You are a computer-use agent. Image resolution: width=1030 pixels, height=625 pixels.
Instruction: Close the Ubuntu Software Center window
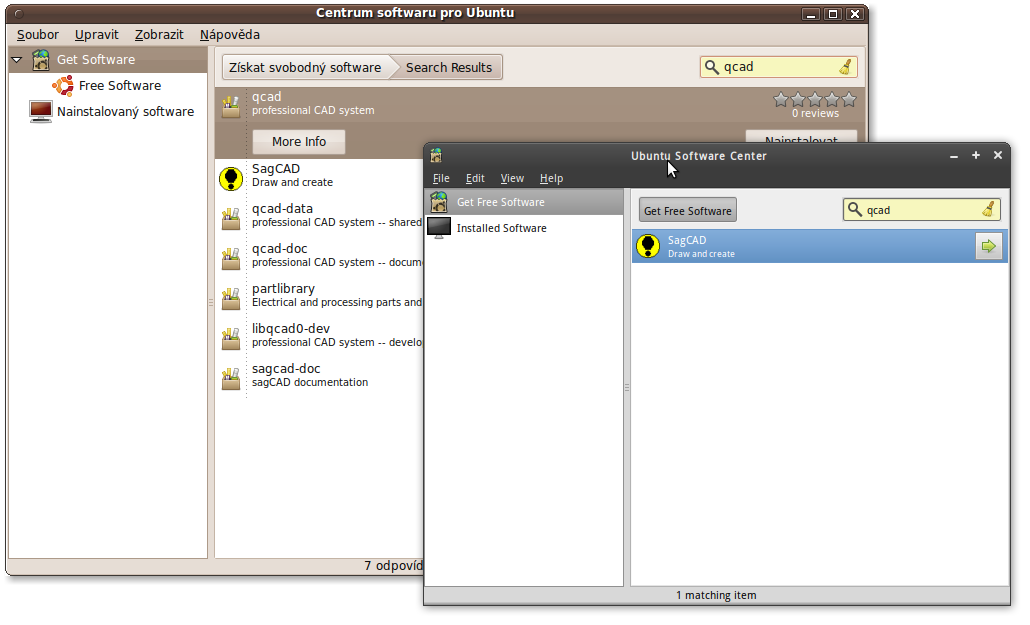pos(998,155)
